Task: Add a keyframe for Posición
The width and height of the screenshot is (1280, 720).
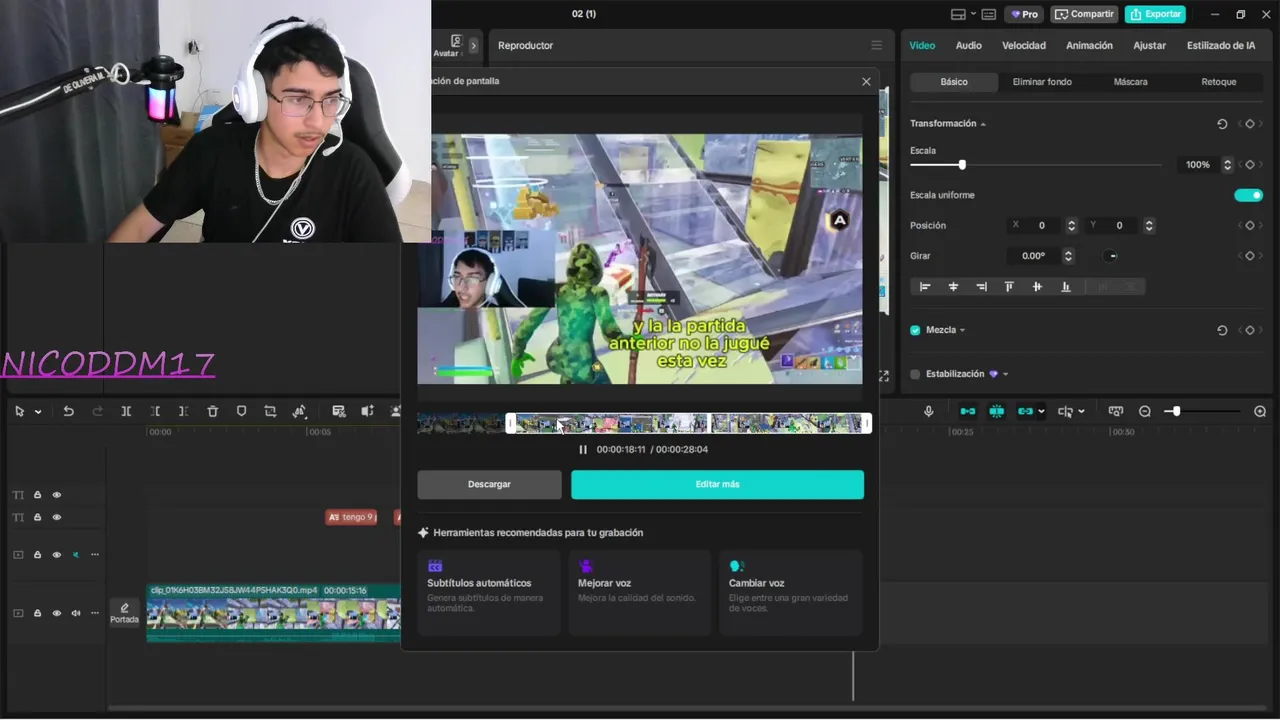Action: click(1250, 226)
